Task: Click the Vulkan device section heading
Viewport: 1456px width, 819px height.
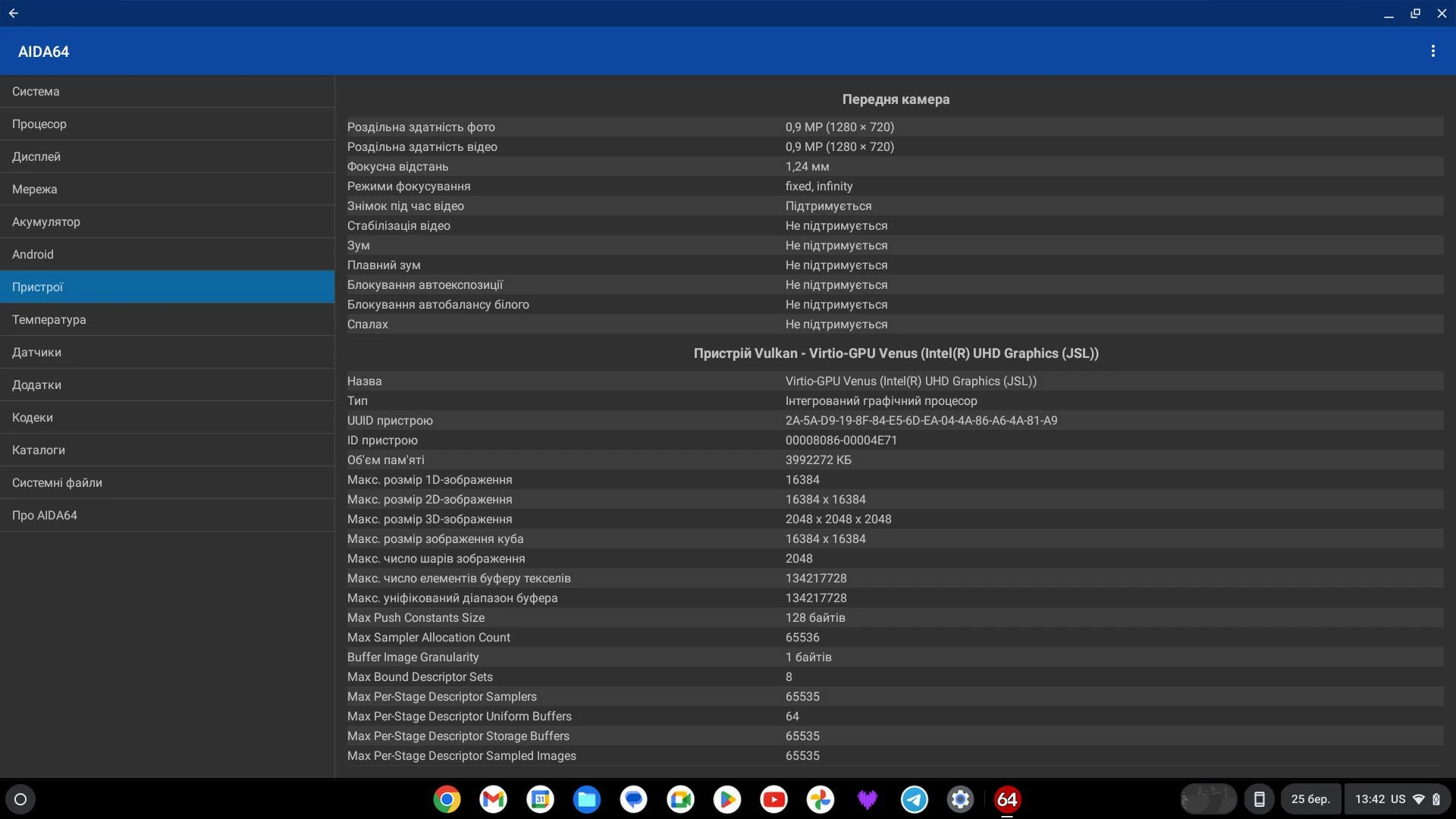Action: click(896, 353)
